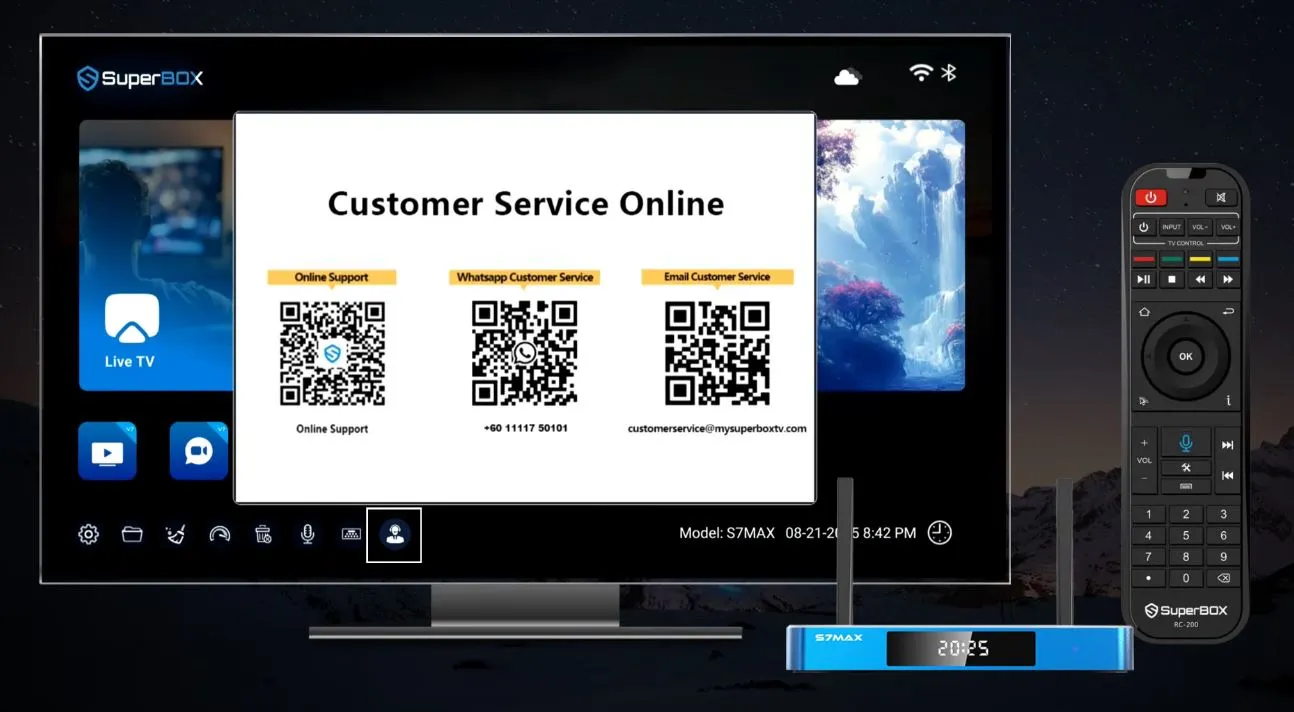Tap the rewind button on remote
This screenshot has width=1294, height=712.
point(1200,279)
